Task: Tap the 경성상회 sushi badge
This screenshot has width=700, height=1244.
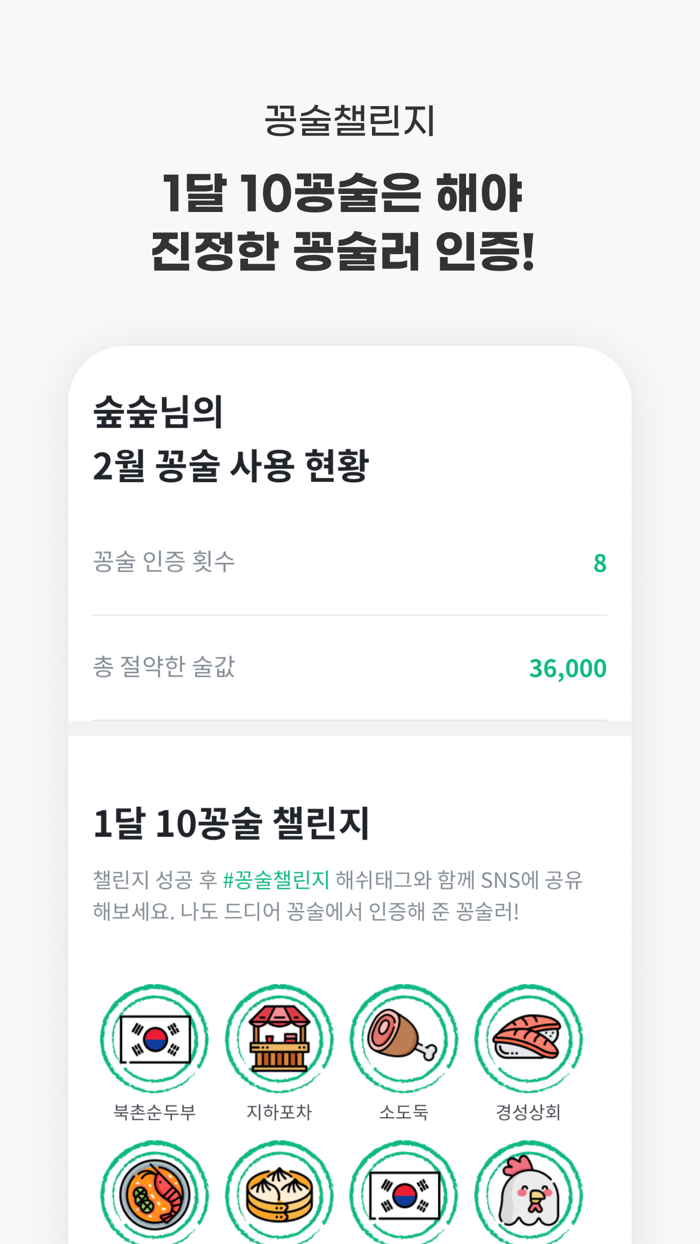Action: coord(529,1039)
